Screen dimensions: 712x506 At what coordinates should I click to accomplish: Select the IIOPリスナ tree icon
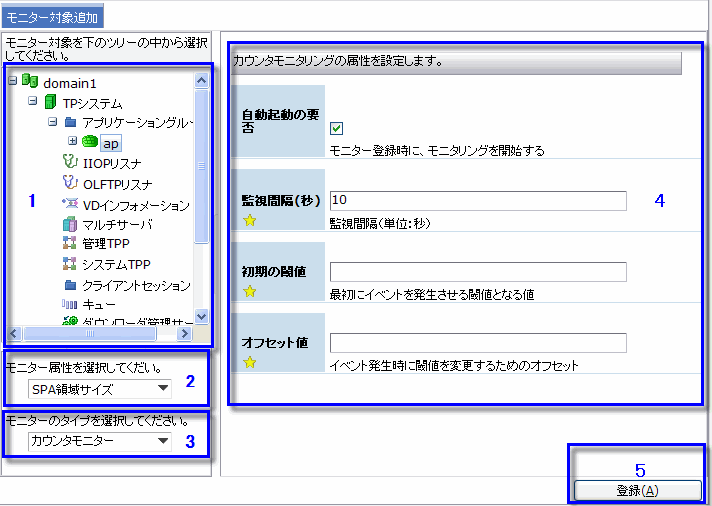(70, 163)
